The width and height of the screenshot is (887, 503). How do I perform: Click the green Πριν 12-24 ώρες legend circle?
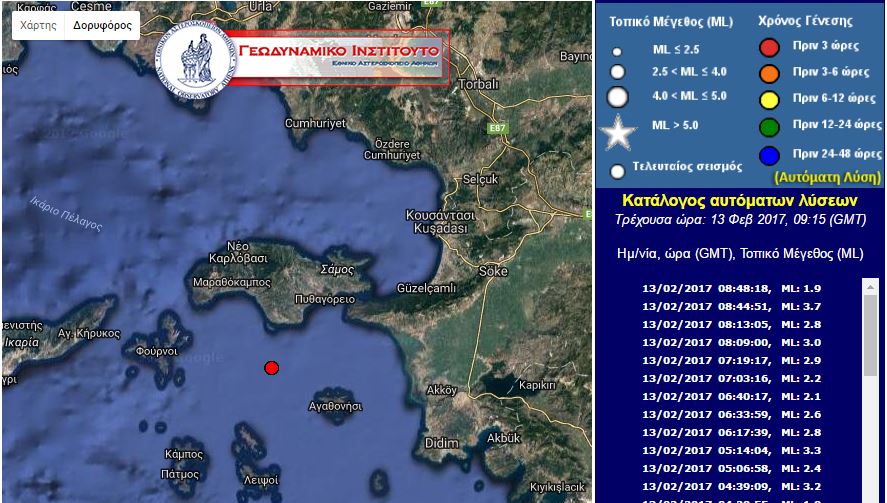click(x=769, y=126)
